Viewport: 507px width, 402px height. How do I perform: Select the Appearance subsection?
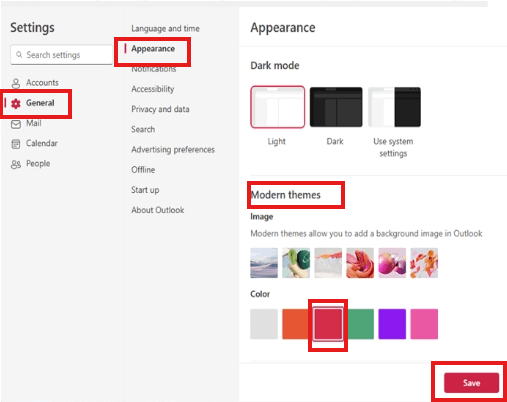(x=153, y=49)
